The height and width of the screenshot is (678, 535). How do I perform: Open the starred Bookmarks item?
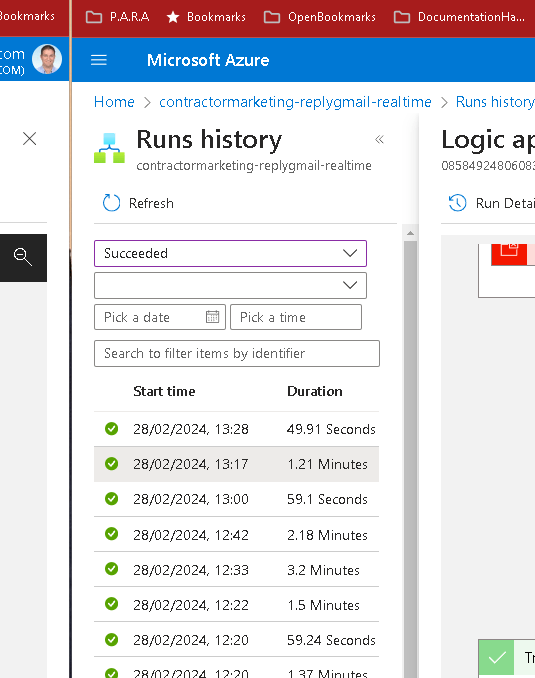pos(206,17)
